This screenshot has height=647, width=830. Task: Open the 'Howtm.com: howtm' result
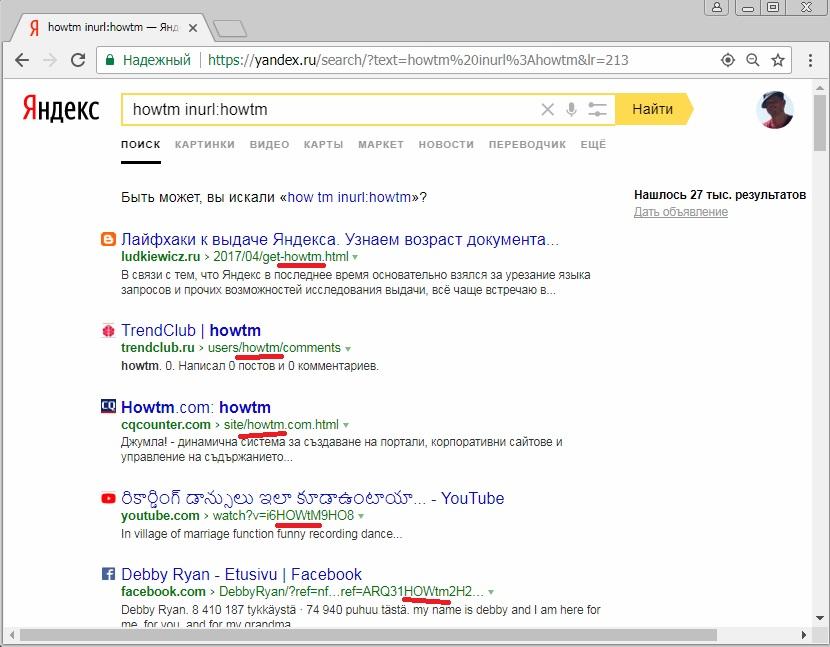tap(196, 407)
